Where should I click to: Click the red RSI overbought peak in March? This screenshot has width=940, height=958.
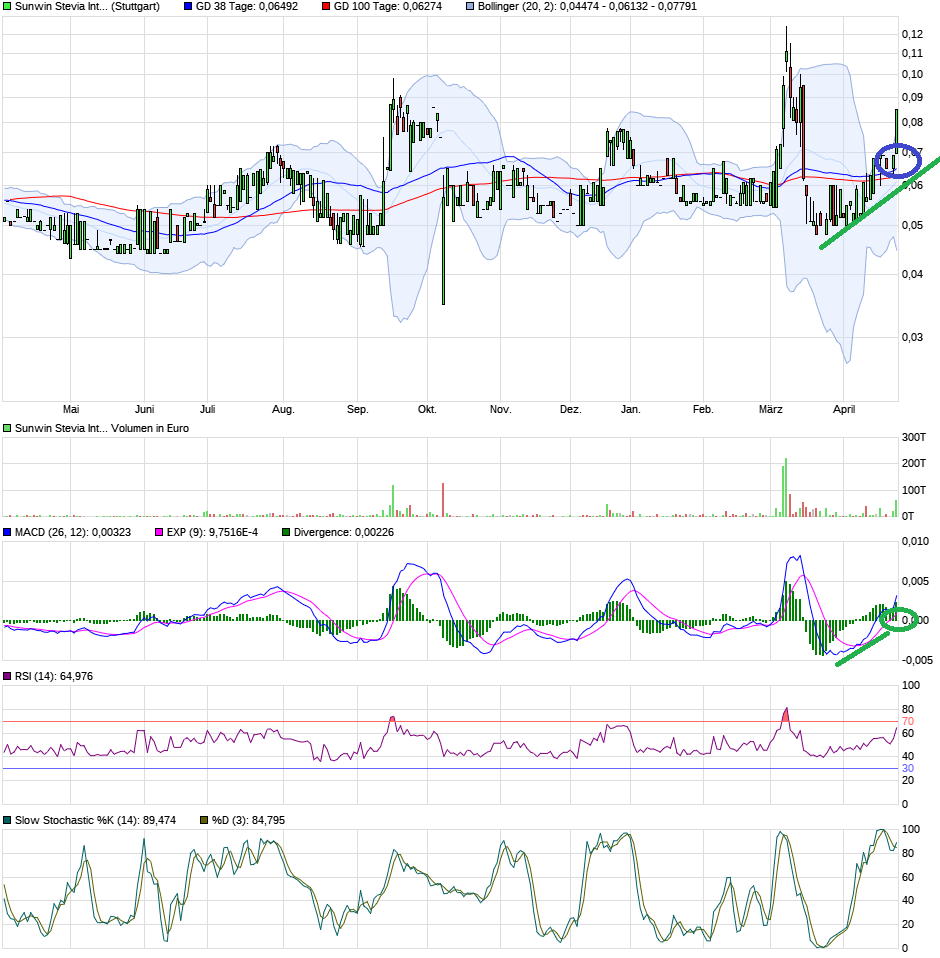[786, 715]
